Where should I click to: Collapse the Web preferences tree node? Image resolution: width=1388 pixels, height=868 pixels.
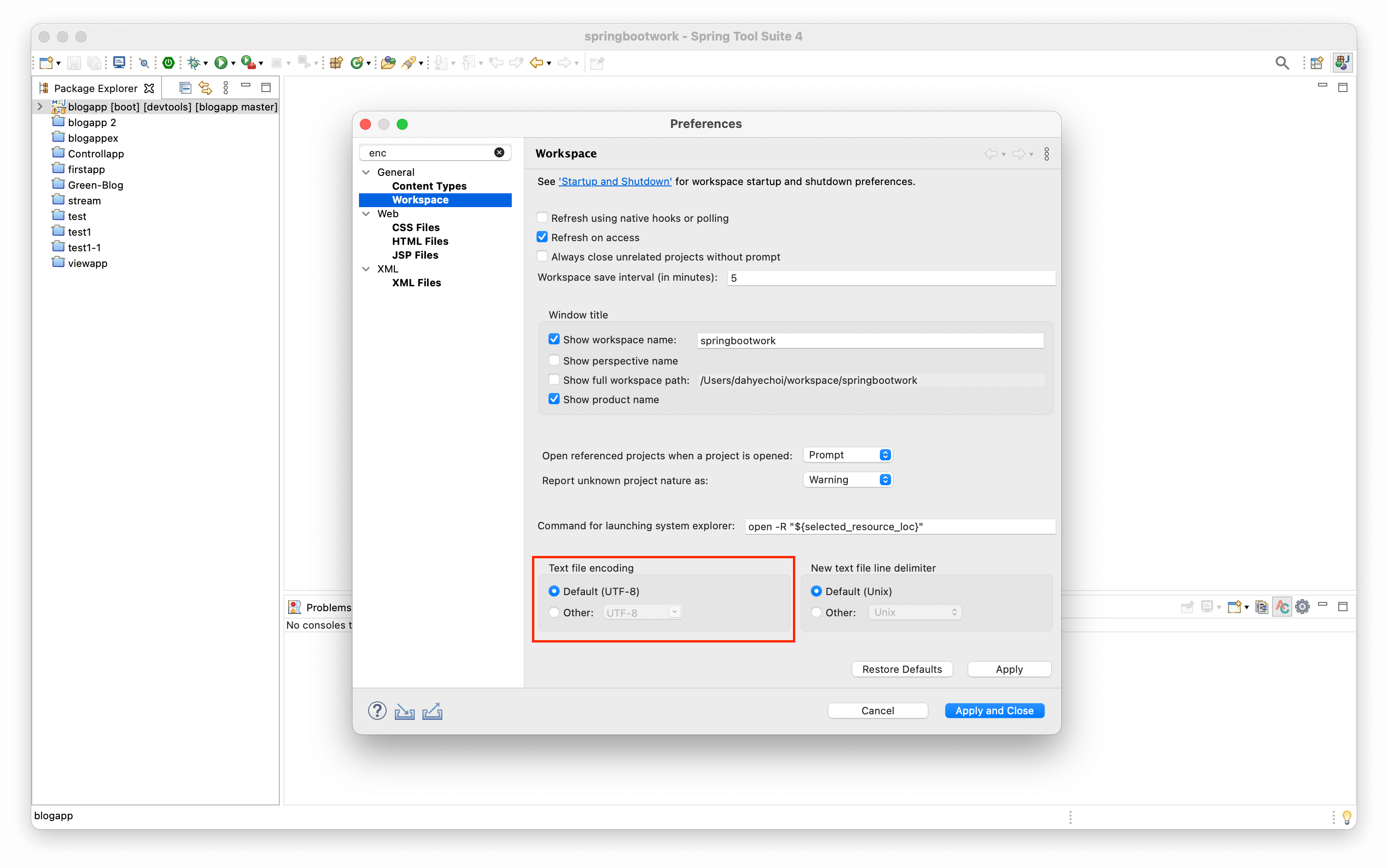click(366, 214)
